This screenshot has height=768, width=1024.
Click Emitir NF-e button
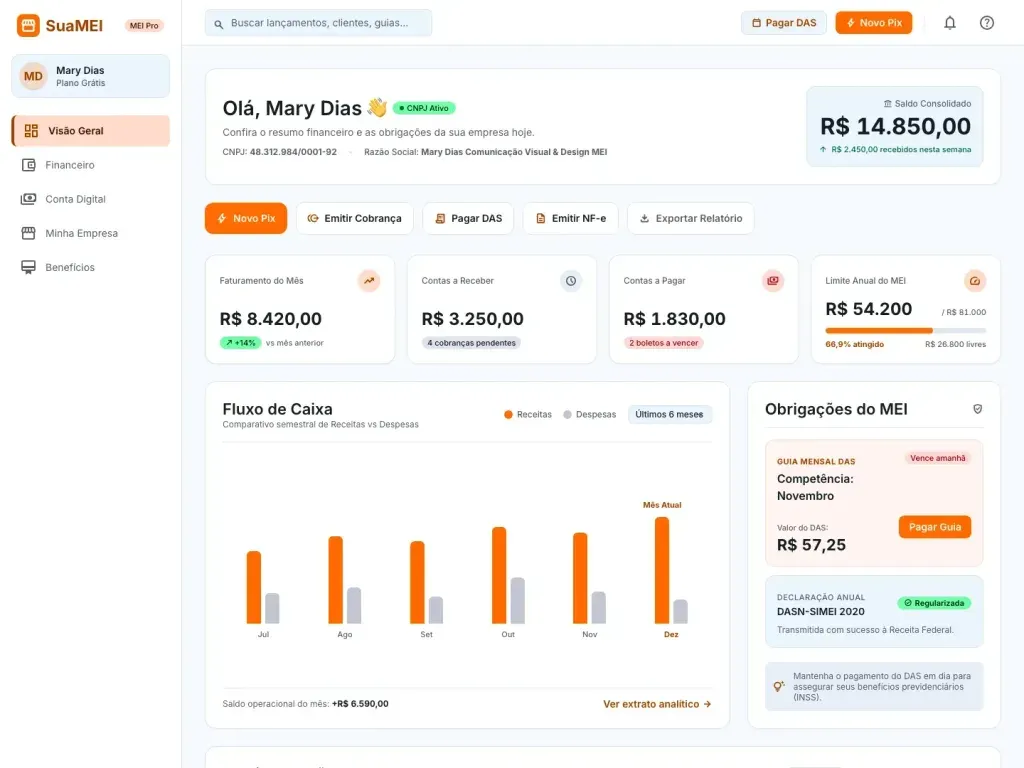tap(571, 218)
